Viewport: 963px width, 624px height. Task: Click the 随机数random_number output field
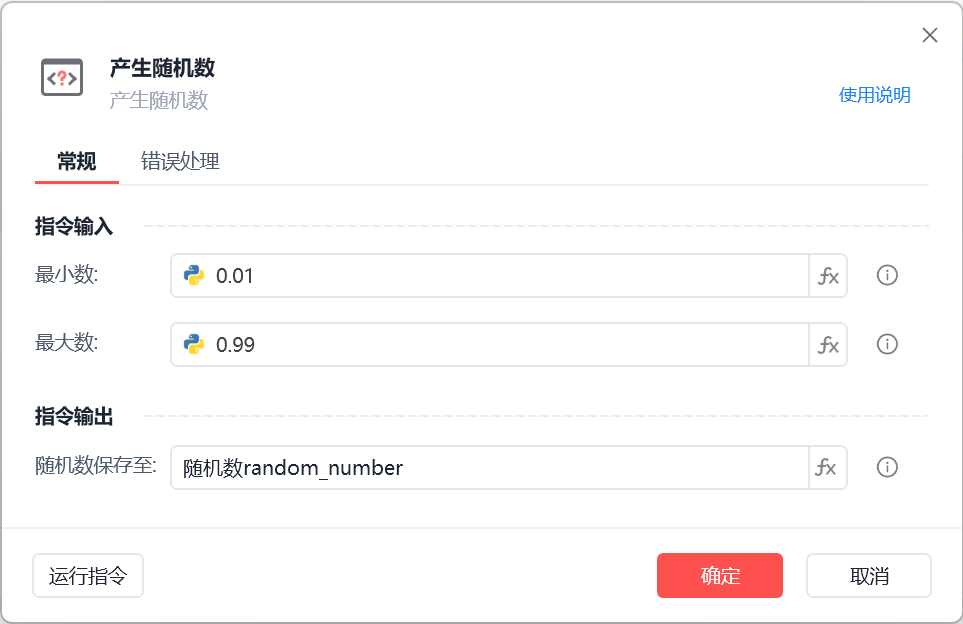point(490,467)
